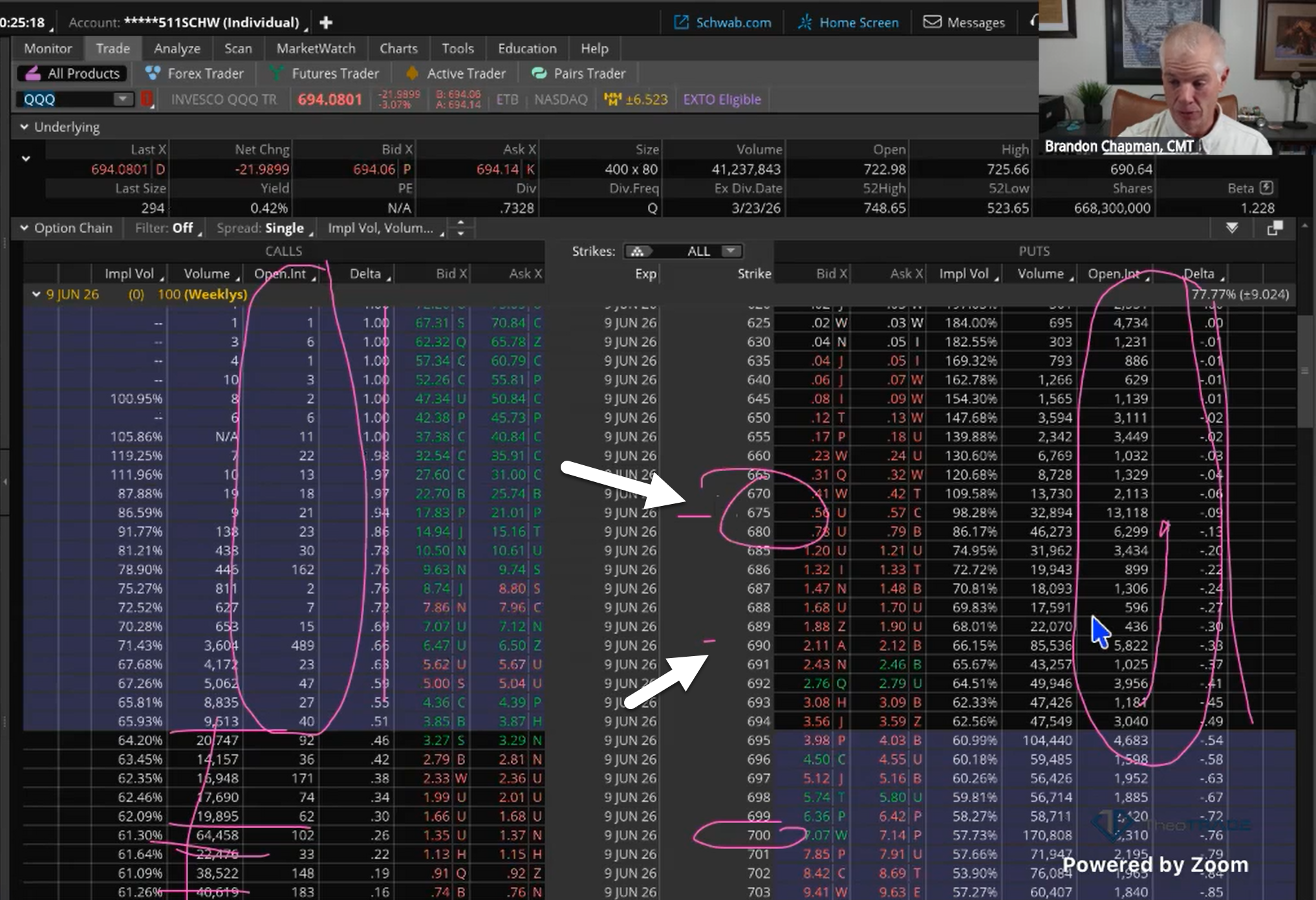Image resolution: width=1316 pixels, height=900 pixels.
Task: Toggle the chevron beside the Last X row
Action: pyautogui.click(x=26, y=159)
